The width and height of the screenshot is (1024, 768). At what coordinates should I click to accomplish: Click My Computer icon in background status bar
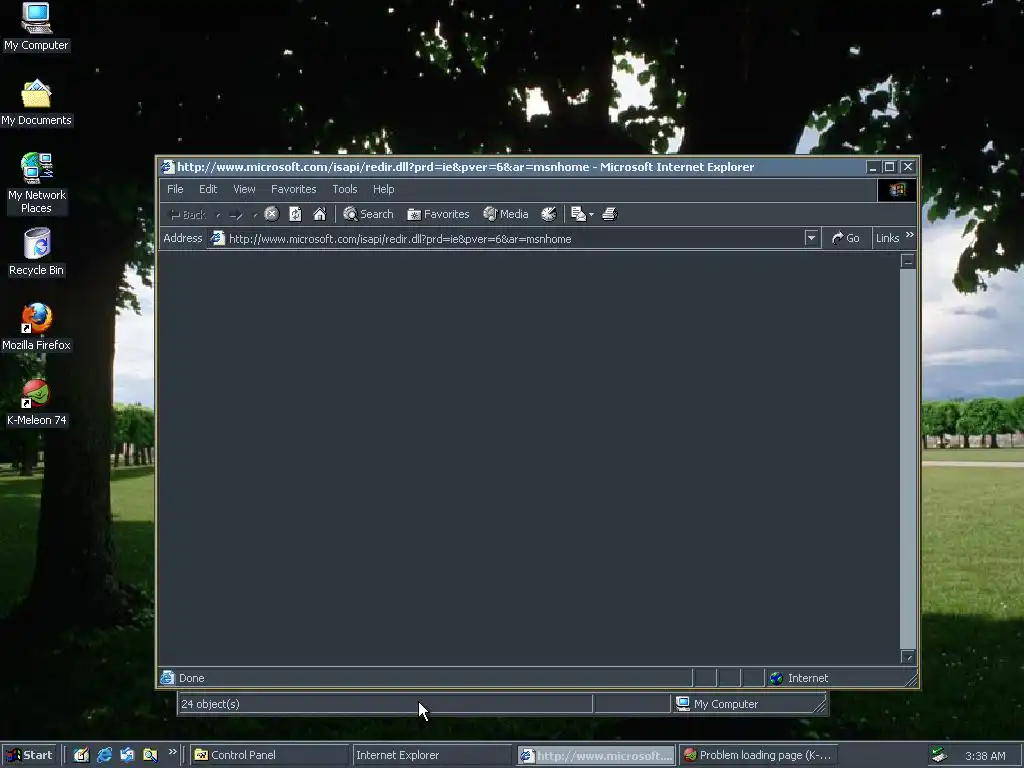[683, 703]
